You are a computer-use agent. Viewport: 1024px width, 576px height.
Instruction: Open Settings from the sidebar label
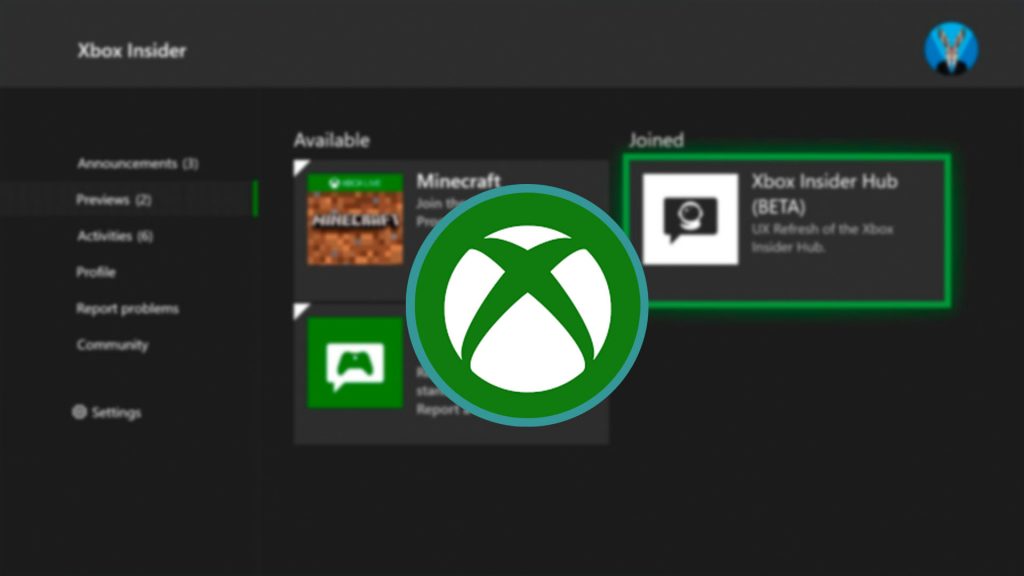point(116,412)
